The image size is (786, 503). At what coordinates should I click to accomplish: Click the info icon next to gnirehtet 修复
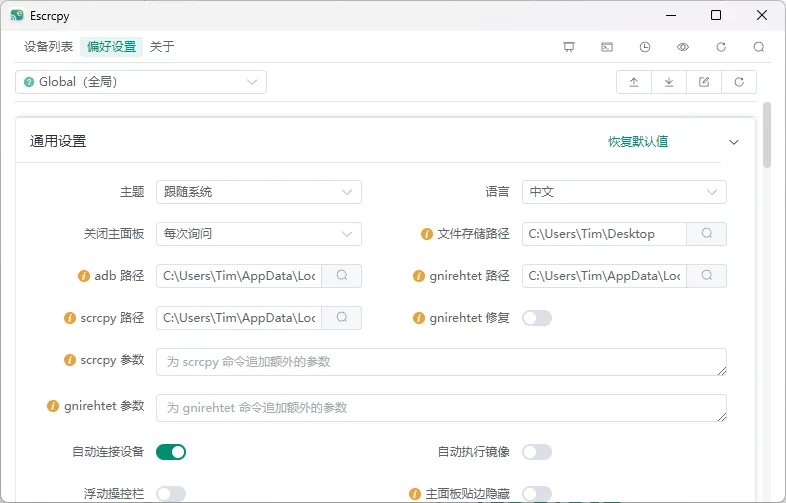click(x=419, y=318)
